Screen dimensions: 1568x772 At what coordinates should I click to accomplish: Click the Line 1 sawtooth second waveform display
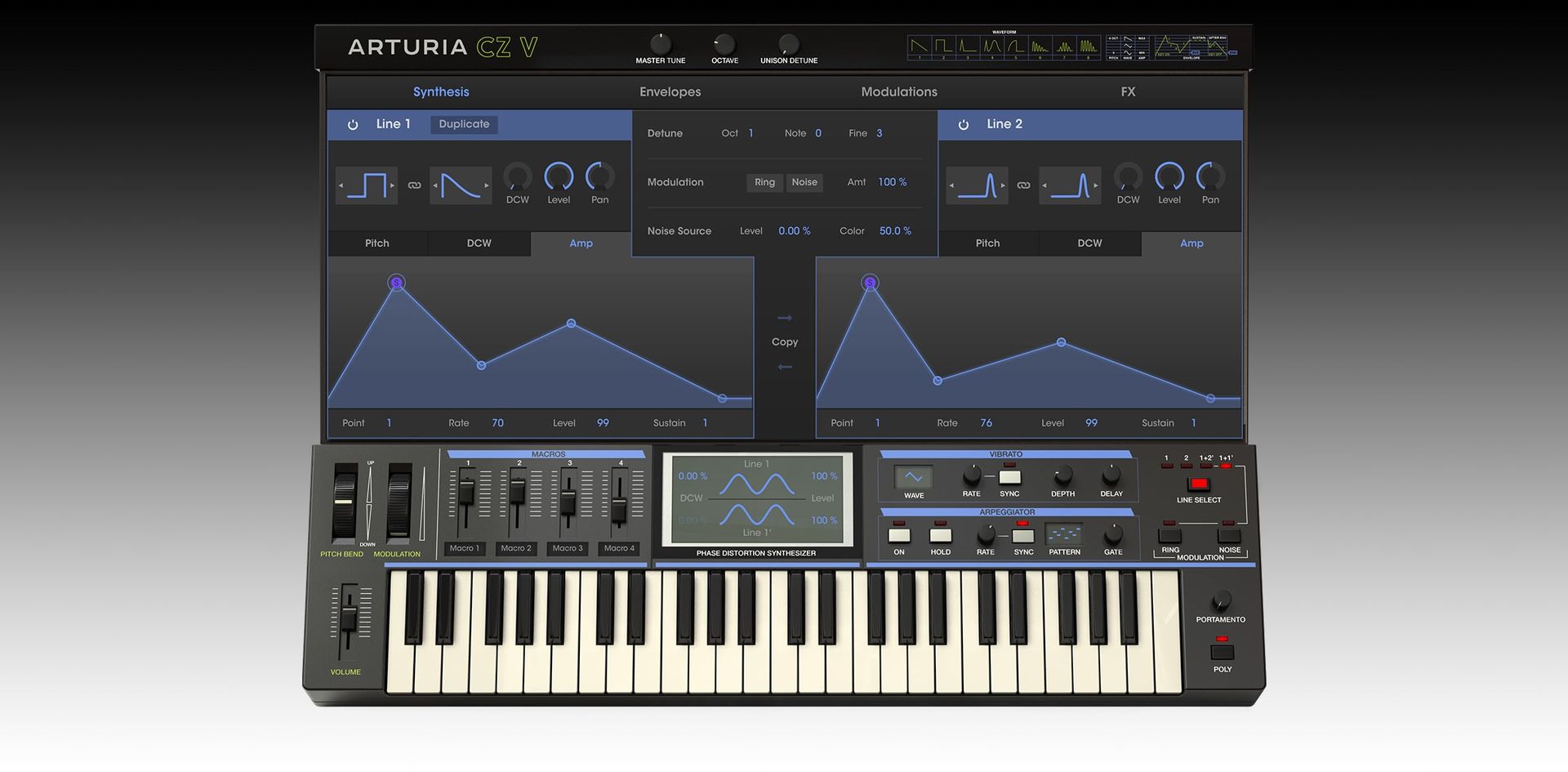pyautogui.click(x=461, y=185)
